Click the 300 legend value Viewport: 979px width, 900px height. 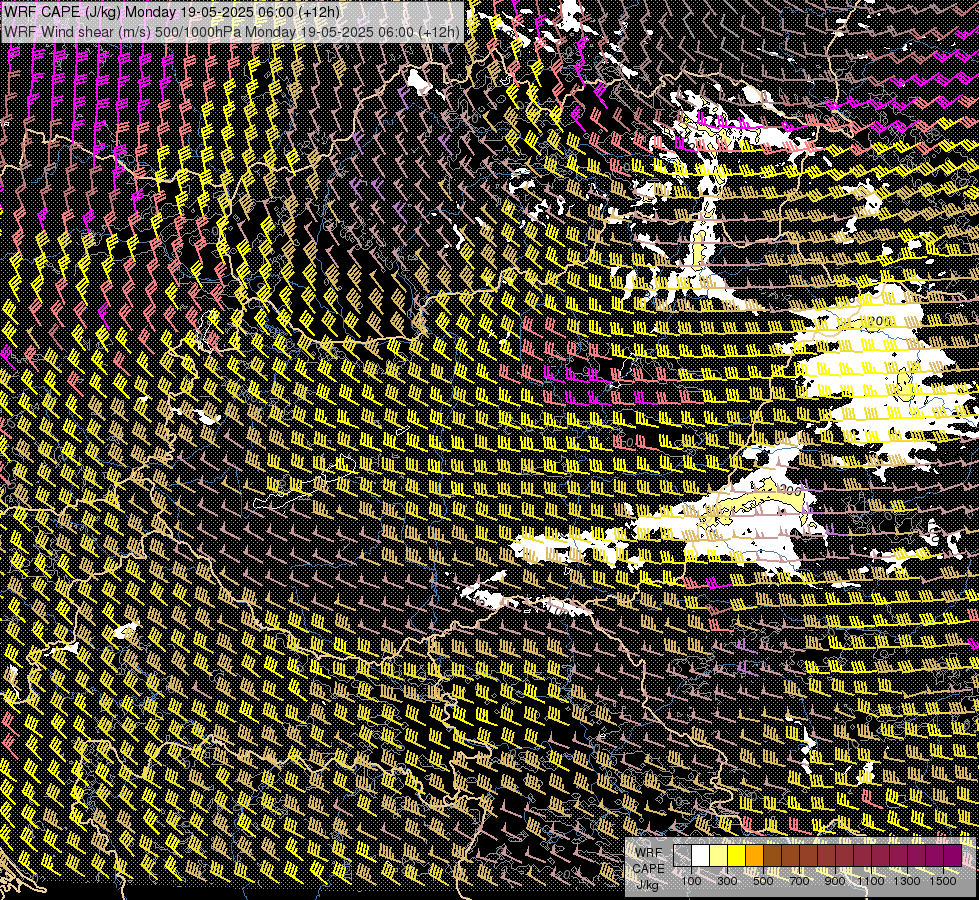(727, 881)
